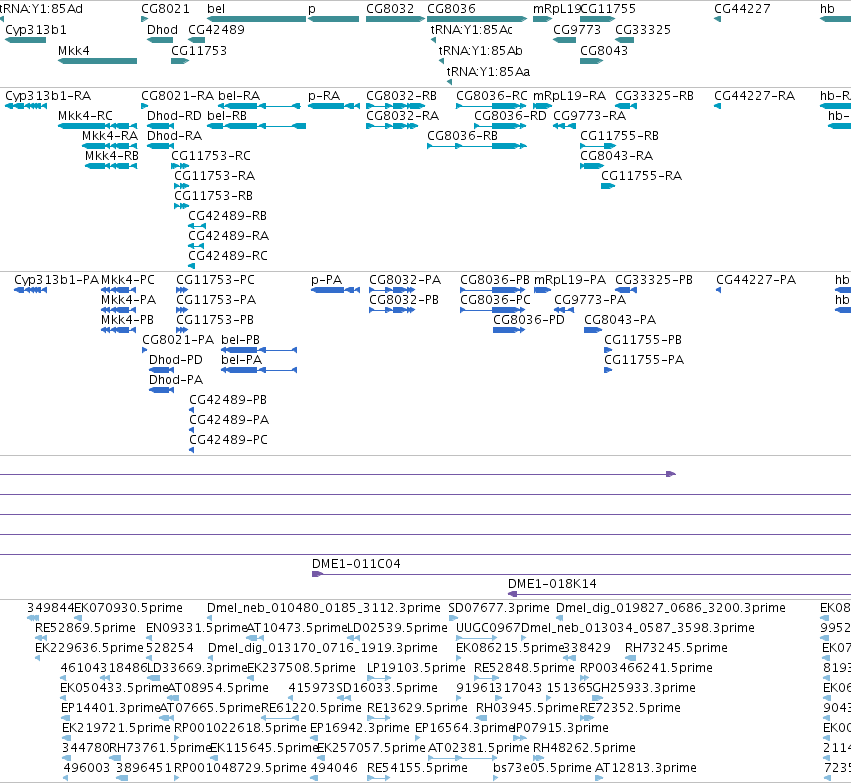This screenshot has width=851, height=783.
Task: Select the CG8043-RA transcript label
Action: click(617, 156)
